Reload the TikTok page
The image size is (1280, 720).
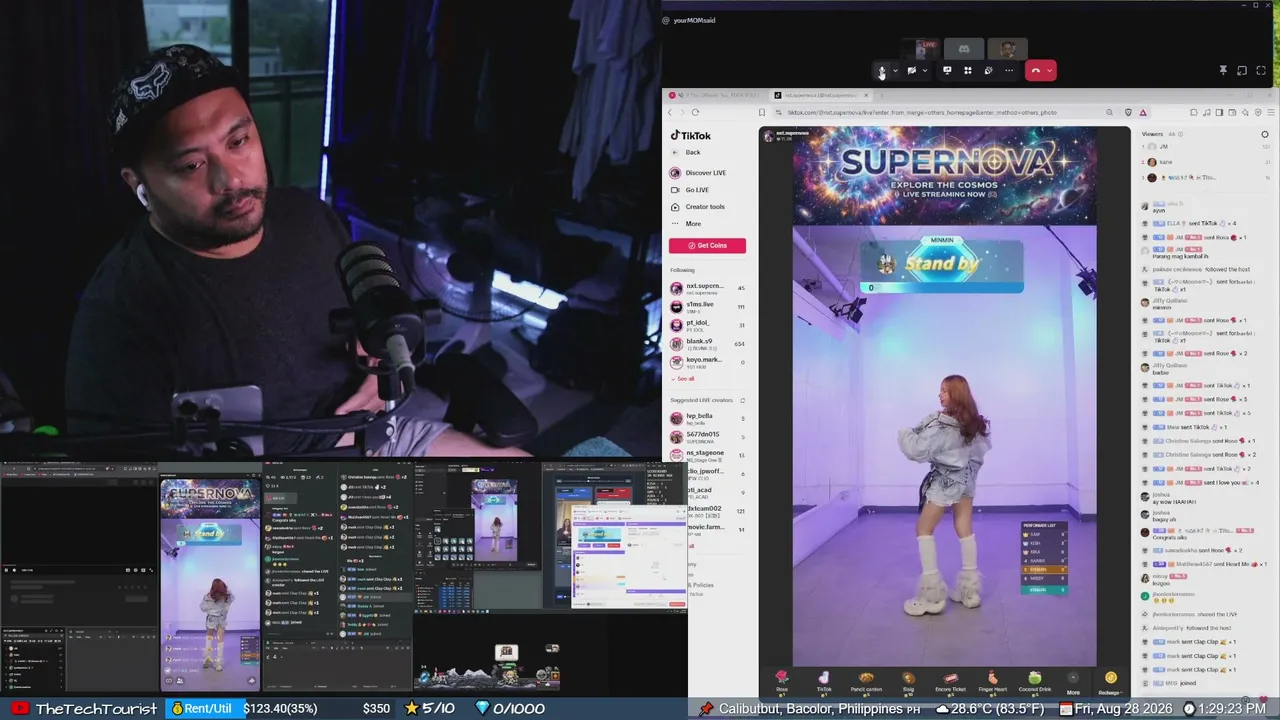click(x=697, y=112)
